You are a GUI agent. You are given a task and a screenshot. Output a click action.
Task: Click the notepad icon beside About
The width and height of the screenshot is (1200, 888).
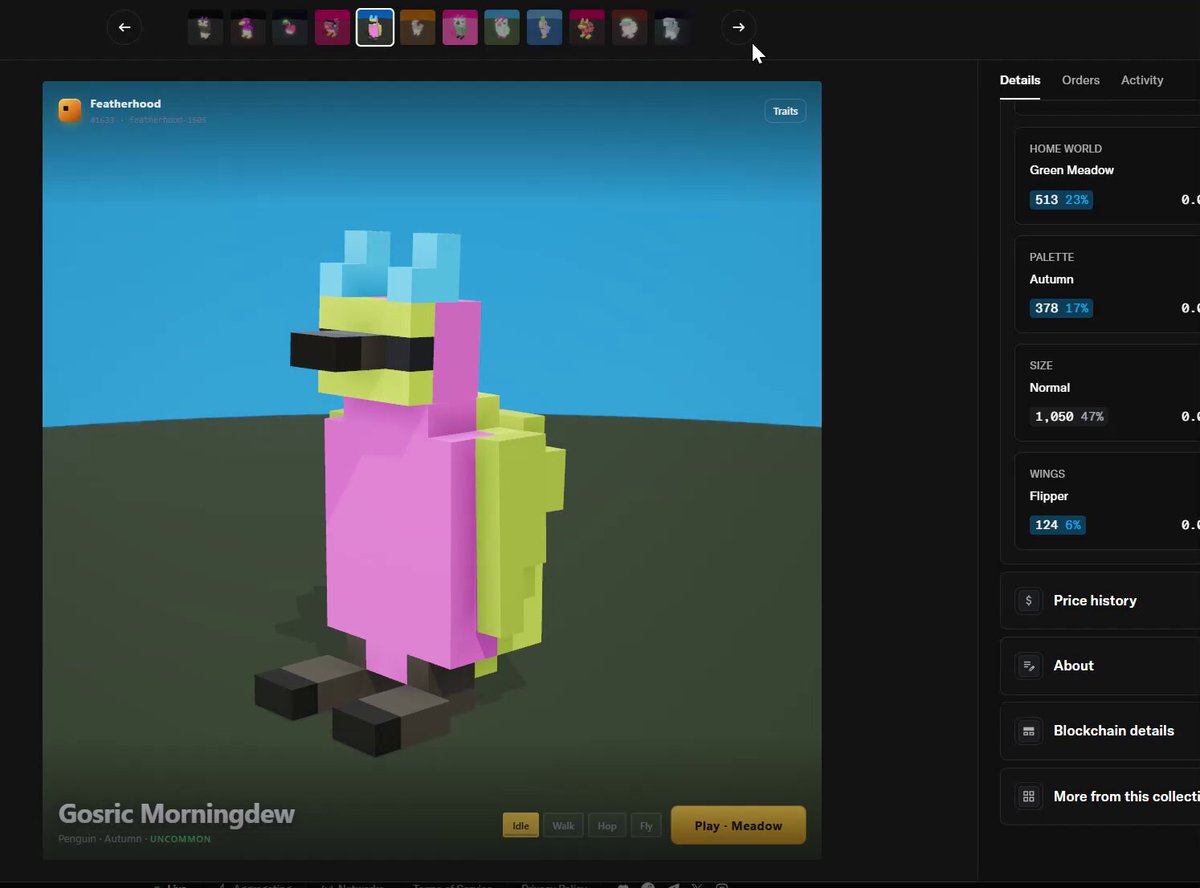tap(1028, 666)
